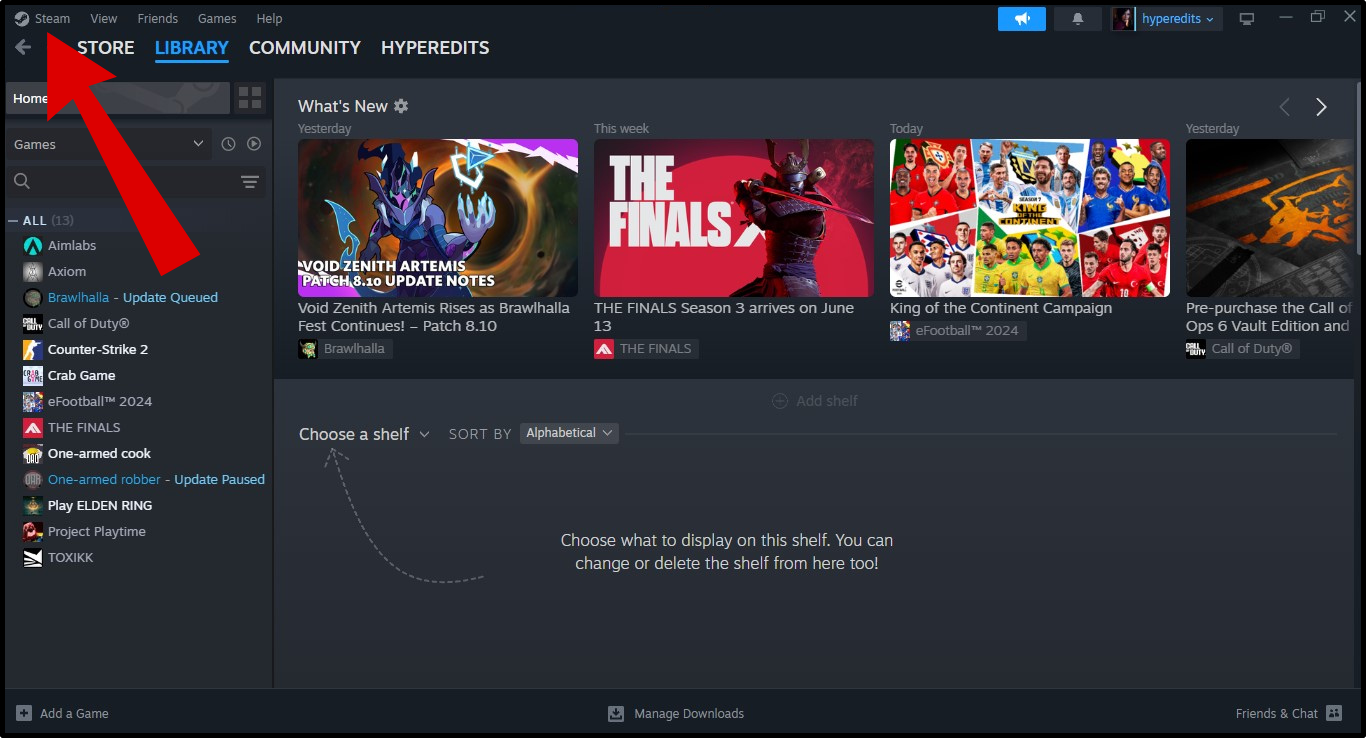Click the megaphone announcements icon
This screenshot has height=738, width=1366.
pyautogui.click(x=1022, y=19)
